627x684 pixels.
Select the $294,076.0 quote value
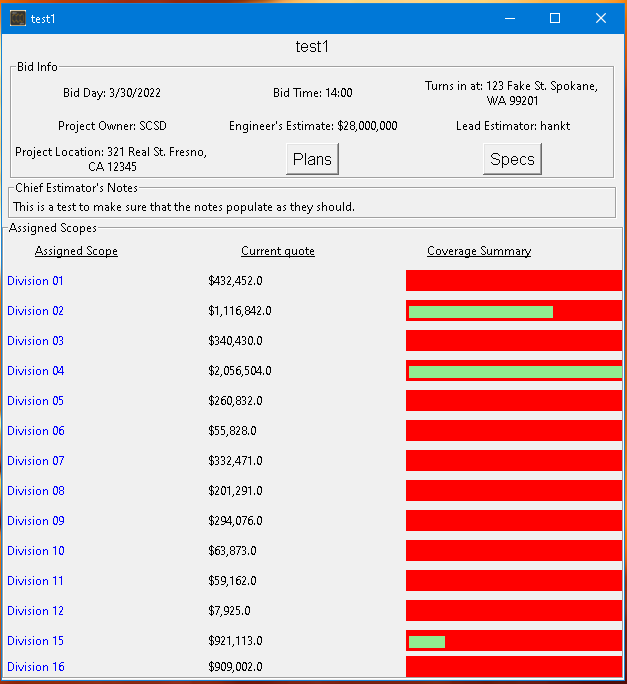pos(236,521)
